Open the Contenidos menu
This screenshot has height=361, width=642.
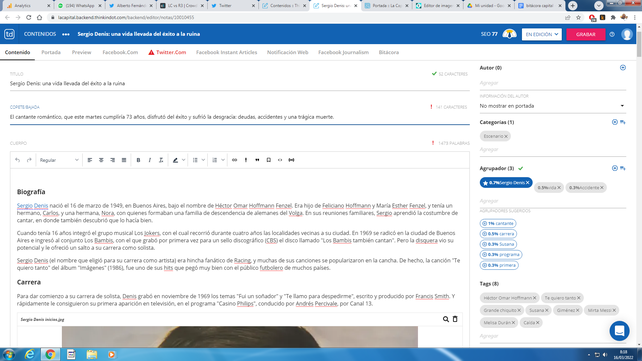(40, 34)
